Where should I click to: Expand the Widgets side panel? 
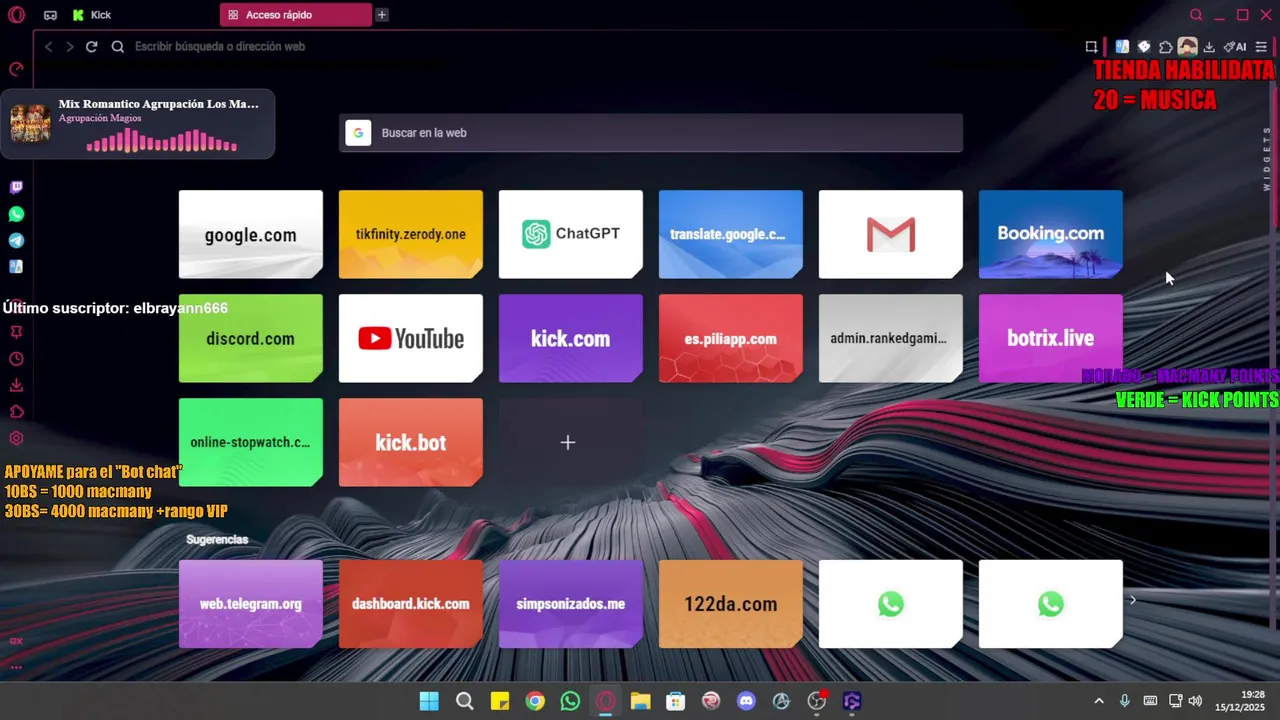(1267, 159)
